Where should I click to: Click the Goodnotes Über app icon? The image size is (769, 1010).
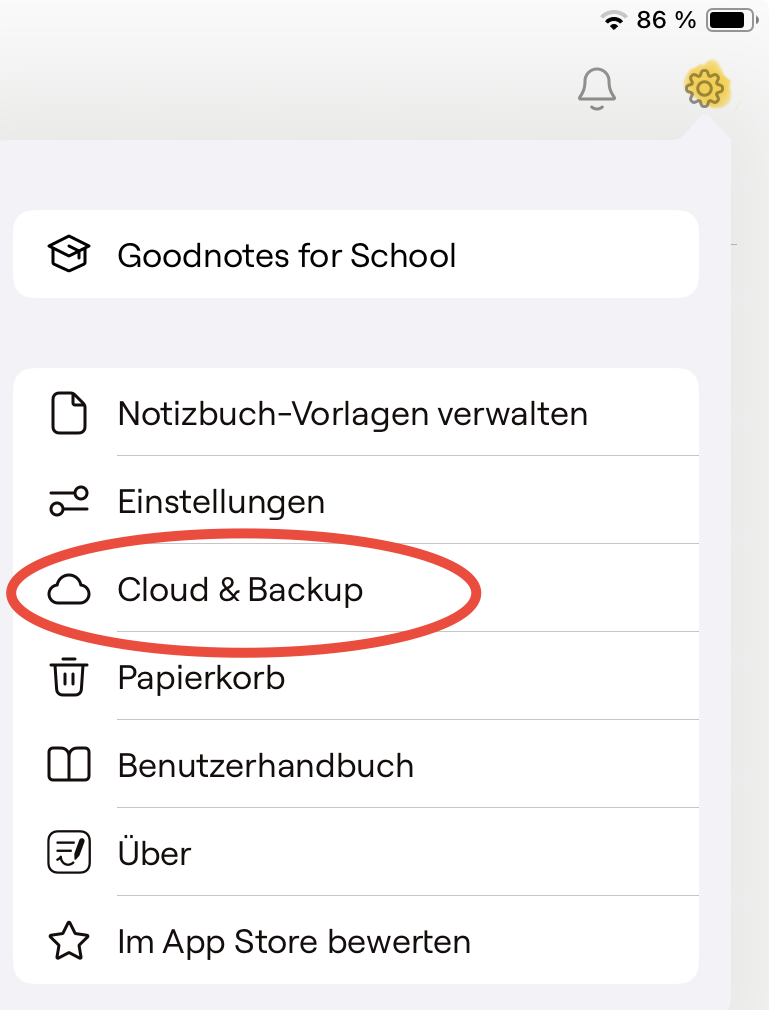69,853
